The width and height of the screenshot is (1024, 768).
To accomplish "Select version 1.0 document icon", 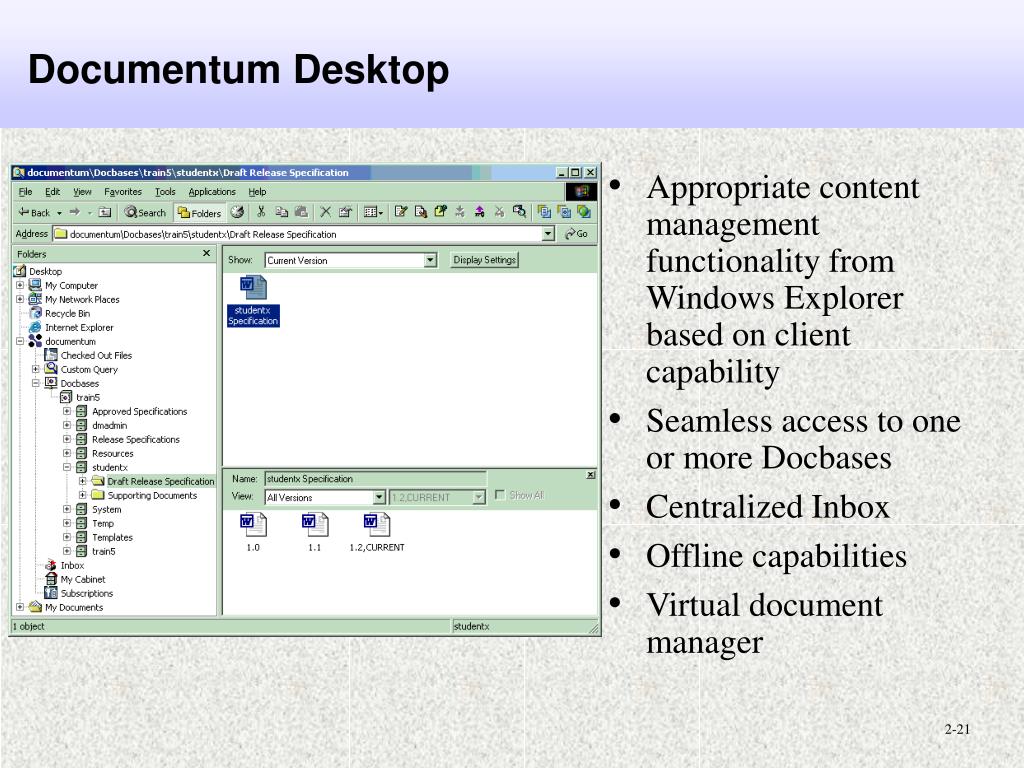I will [x=253, y=532].
